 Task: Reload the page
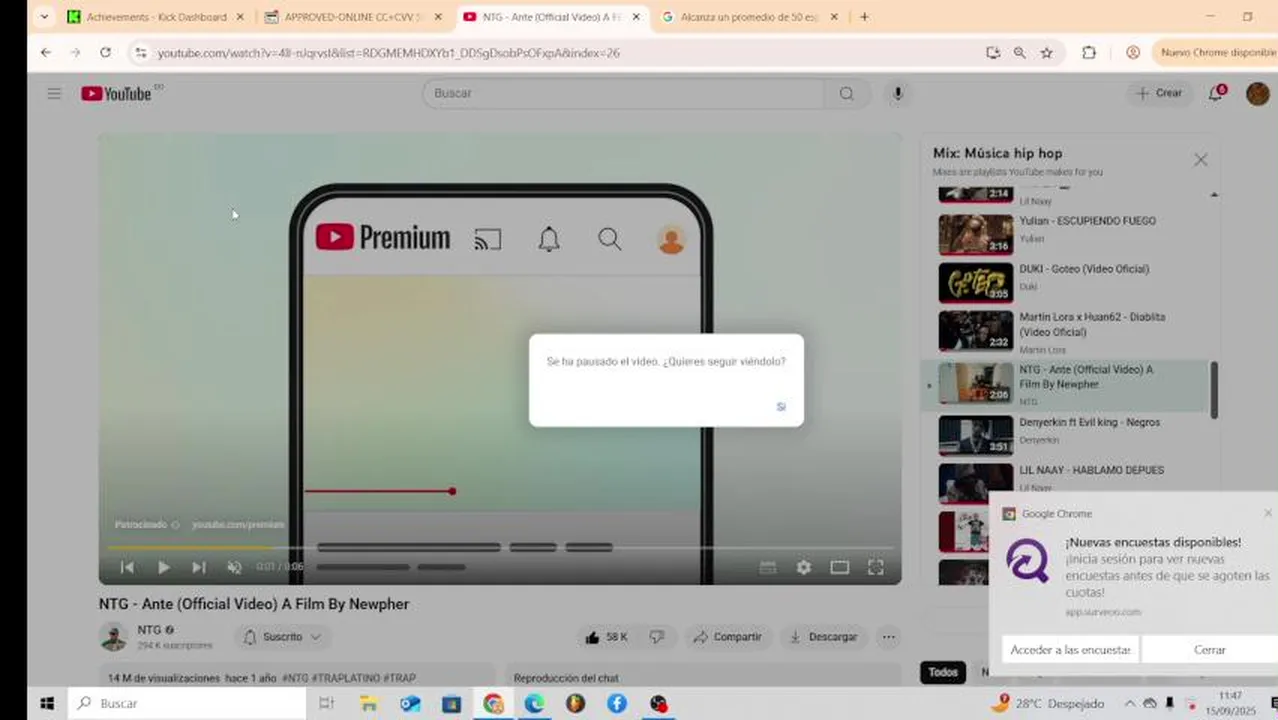[x=105, y=53]
